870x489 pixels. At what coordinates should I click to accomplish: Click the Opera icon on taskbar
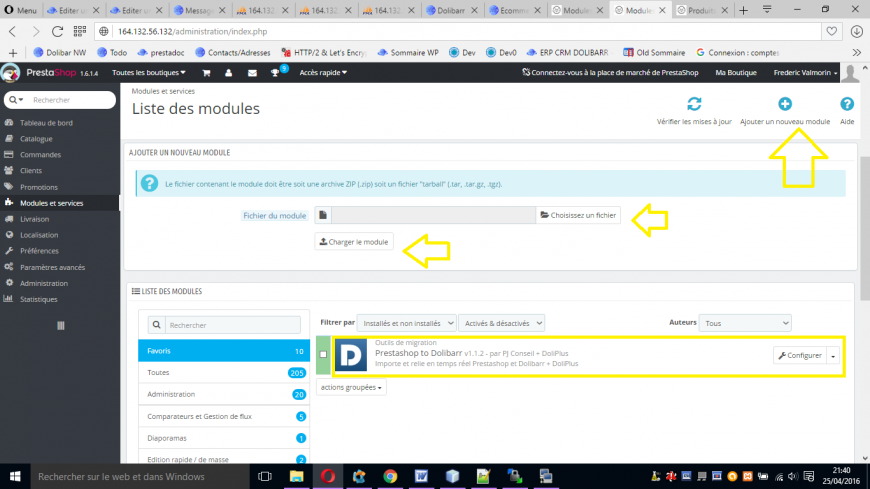pyautogui.click(x=327, y=476)
